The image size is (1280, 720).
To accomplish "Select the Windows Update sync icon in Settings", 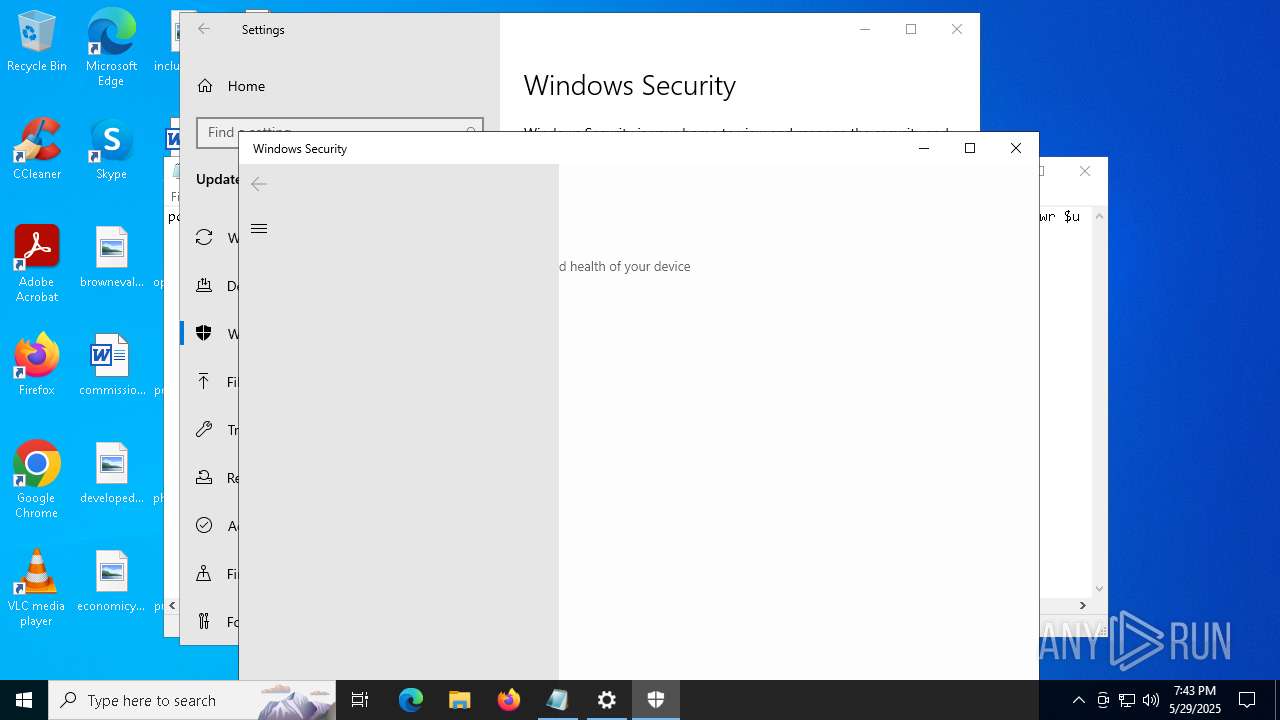I will pos(204,237).
